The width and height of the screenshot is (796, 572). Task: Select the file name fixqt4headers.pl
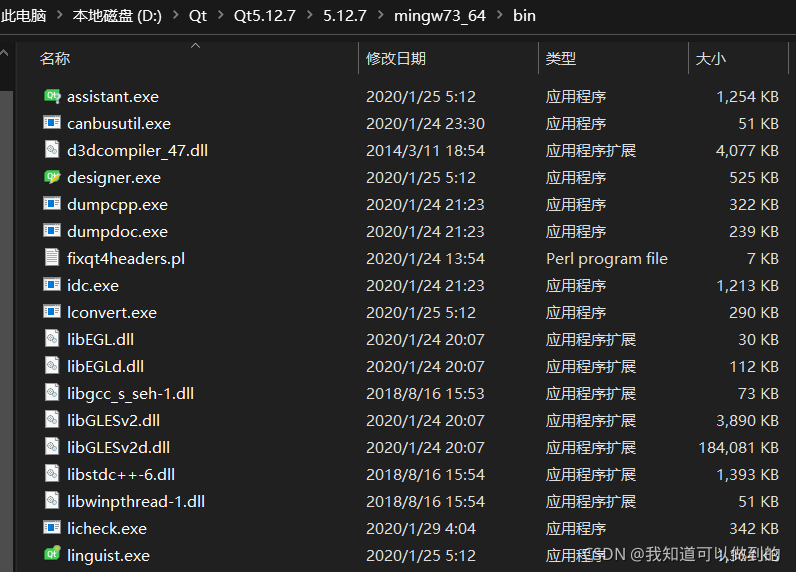coord(126,259)
